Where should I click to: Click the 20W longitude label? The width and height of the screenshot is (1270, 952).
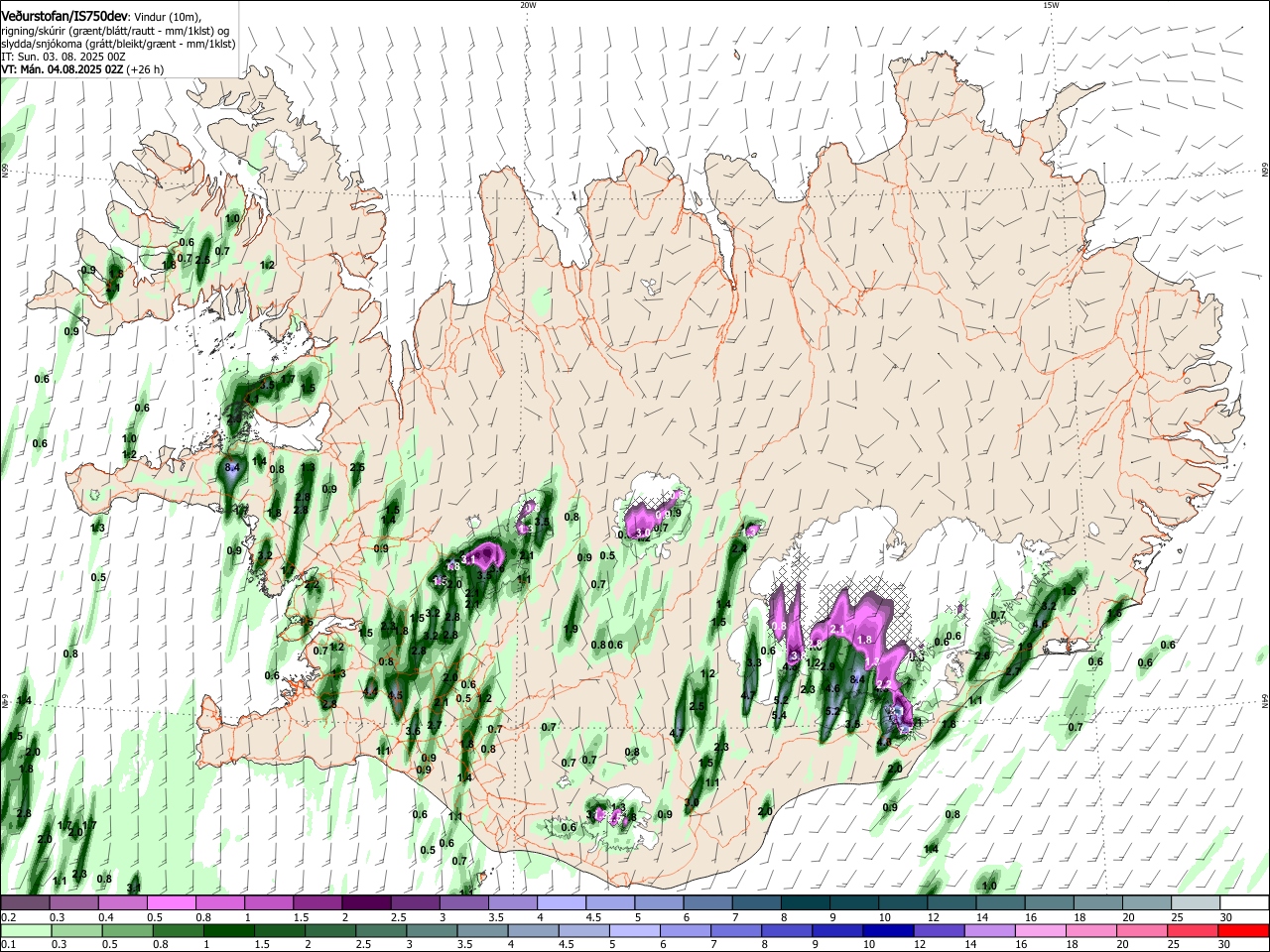[528, 5]
